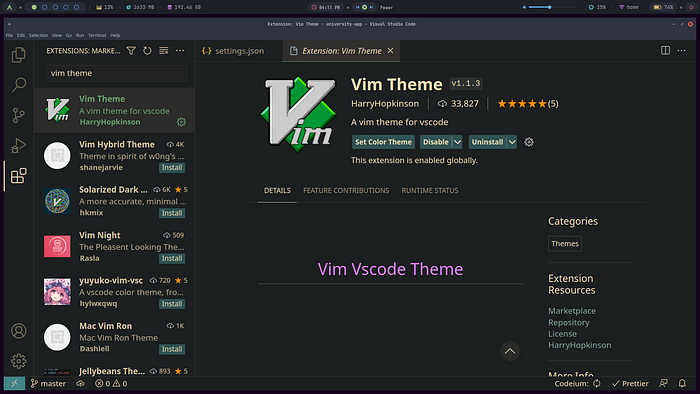Open the Repository resource link

click(569, 322)
